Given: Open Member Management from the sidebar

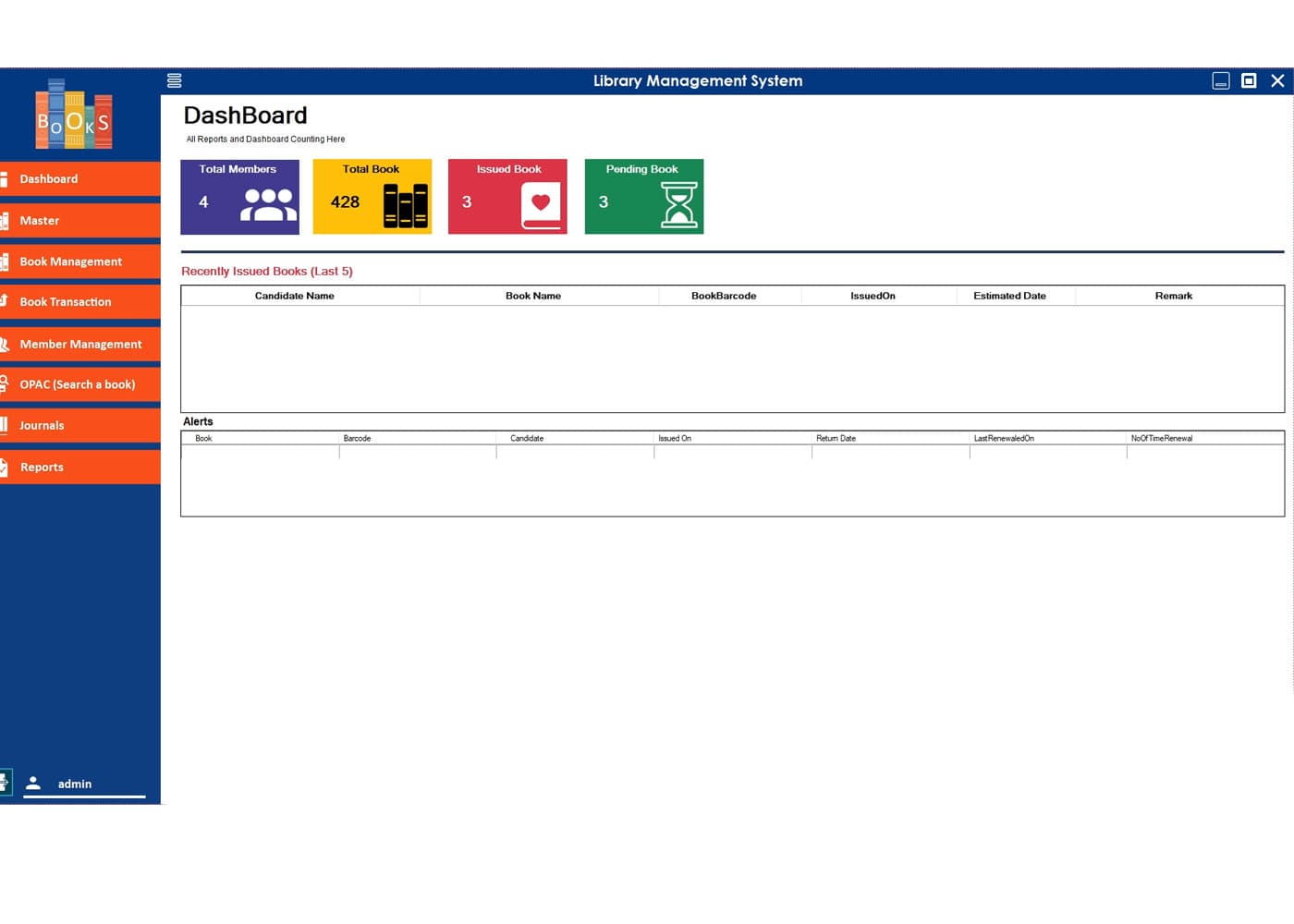Looking at the screenshot, I should coord(80,344).
